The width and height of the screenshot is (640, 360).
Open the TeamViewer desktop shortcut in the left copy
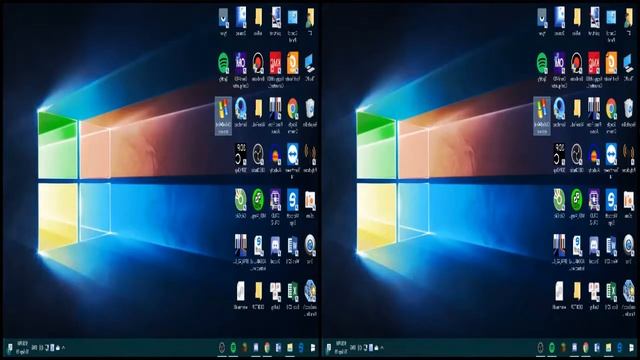[x=292, y=154]
